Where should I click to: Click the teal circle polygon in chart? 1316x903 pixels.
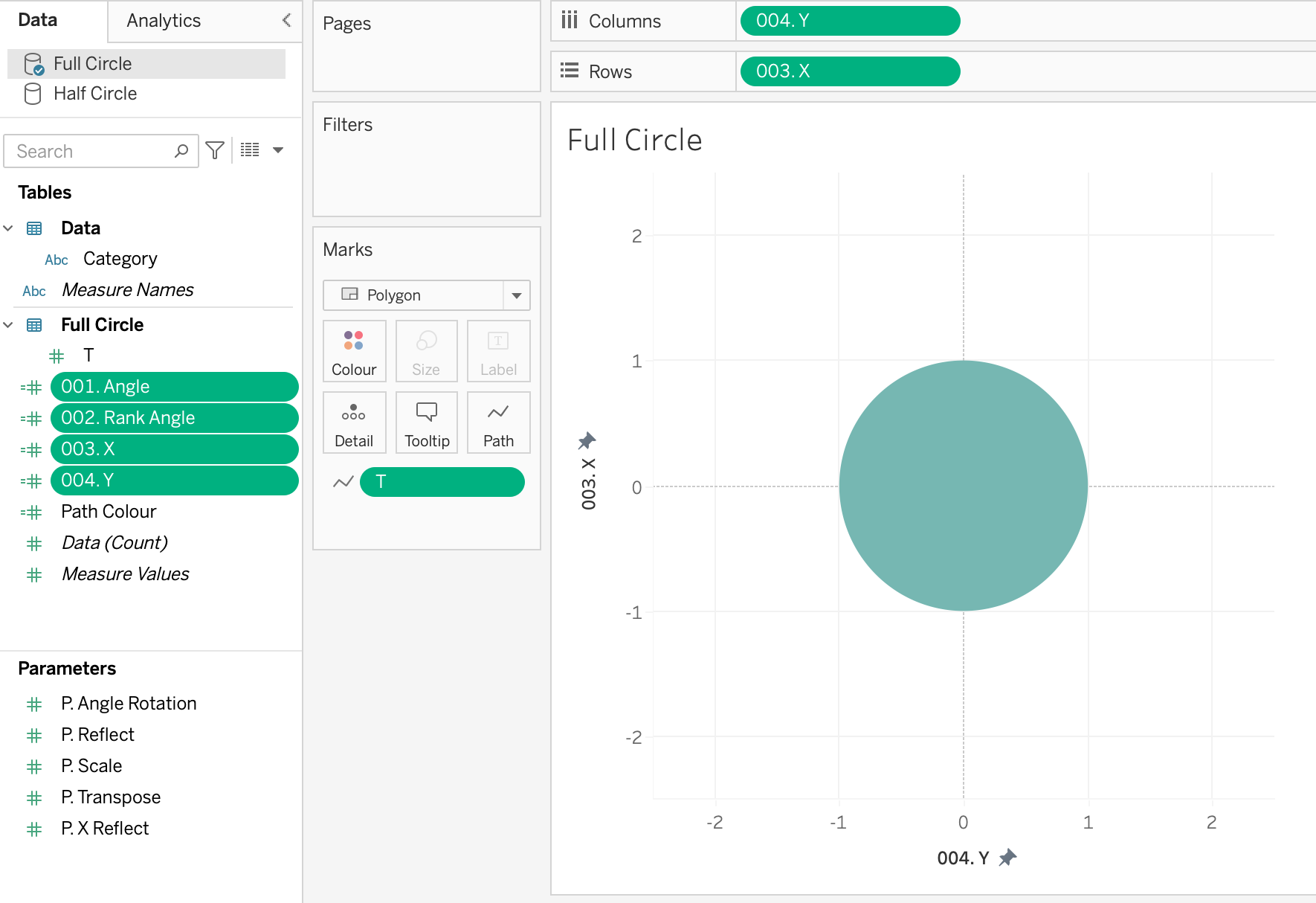pos(963,486)
